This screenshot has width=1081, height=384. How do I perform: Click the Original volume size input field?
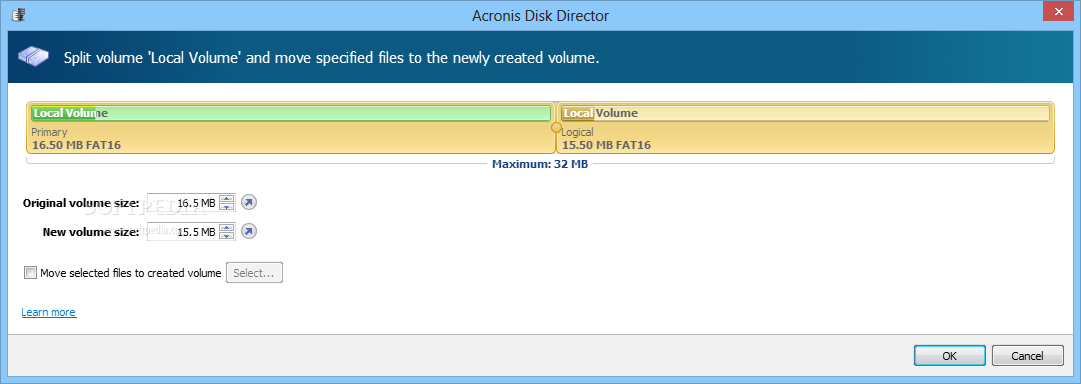coord(183,203)
